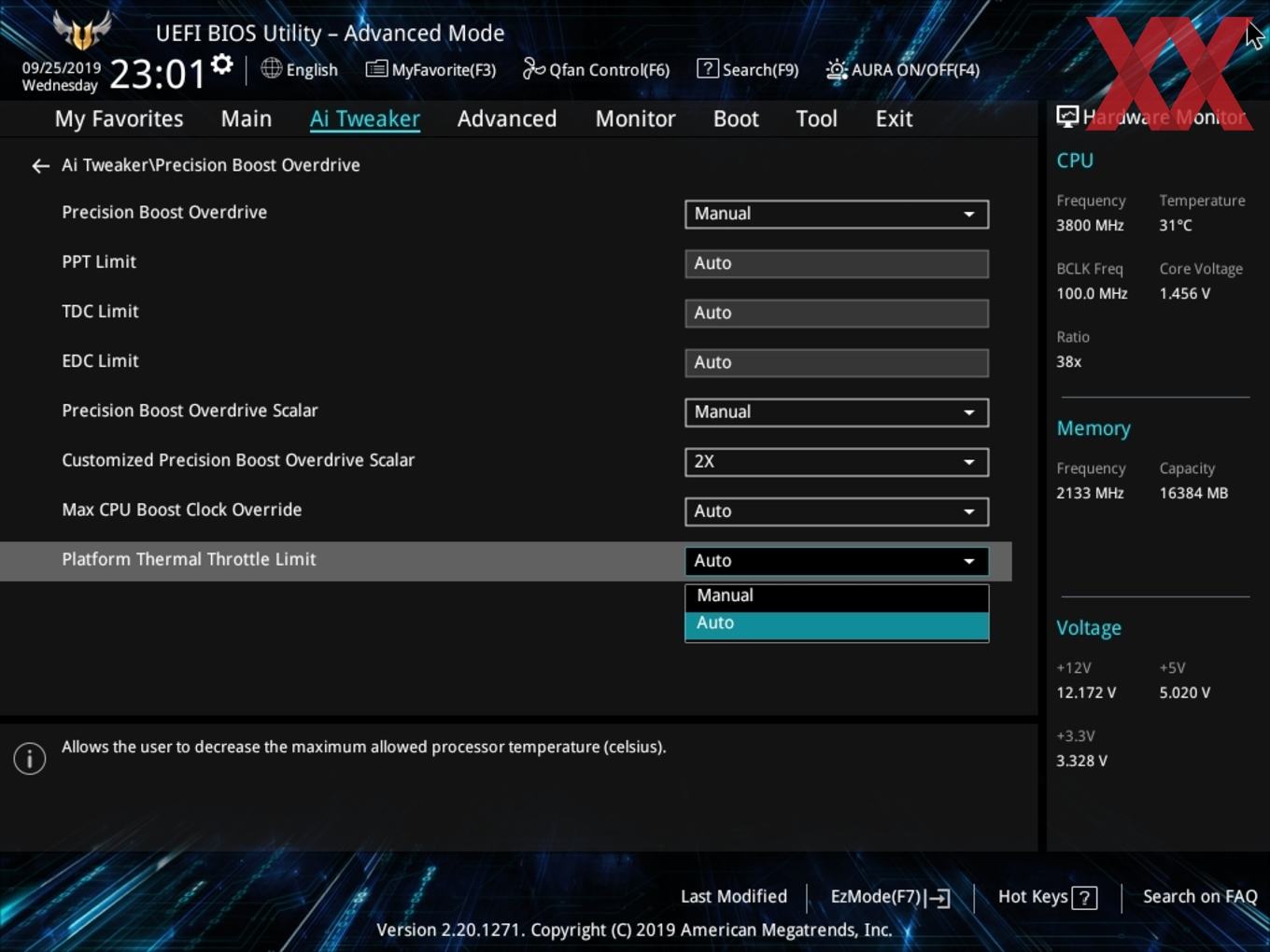Click the 31°C temperature value
The image size is (1270, 952).
(1176, 225)
